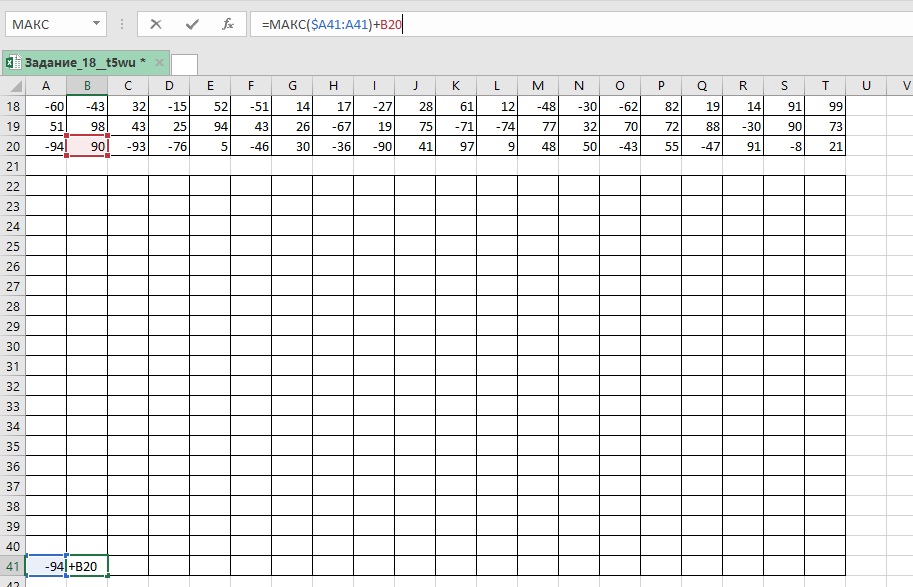This screenshot has height=587, width=913.
Task: Confirm the formula with the checkmark icon
Action: [191, 24]
